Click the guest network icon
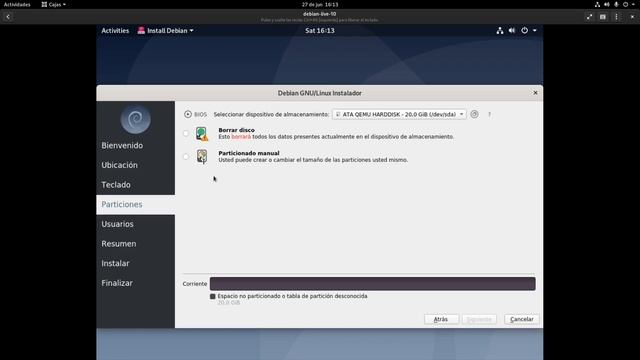Viewport: 640px width, 360px height. click(x=500, y=31)
